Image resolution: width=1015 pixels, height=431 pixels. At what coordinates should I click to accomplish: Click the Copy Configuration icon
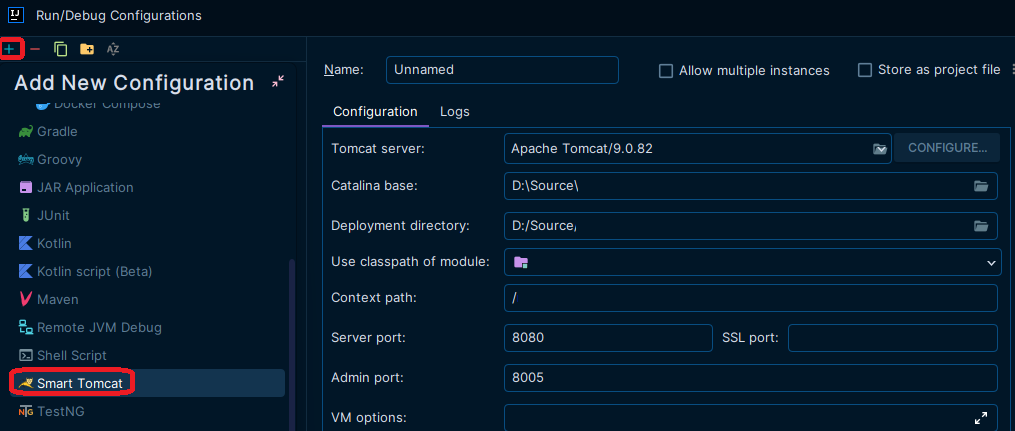coord(61,49)
